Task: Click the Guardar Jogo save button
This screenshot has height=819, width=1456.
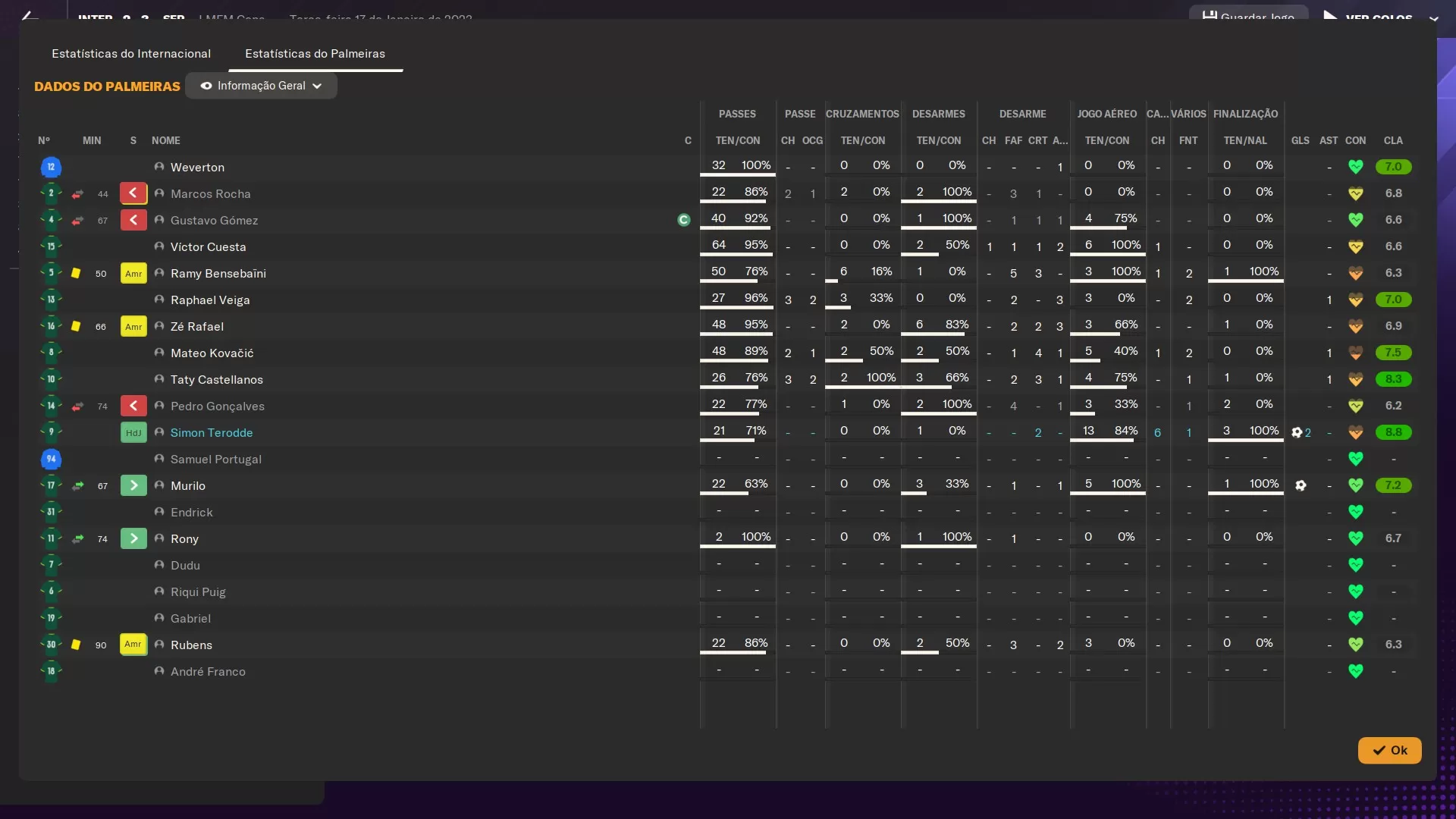Action: 1248,14
